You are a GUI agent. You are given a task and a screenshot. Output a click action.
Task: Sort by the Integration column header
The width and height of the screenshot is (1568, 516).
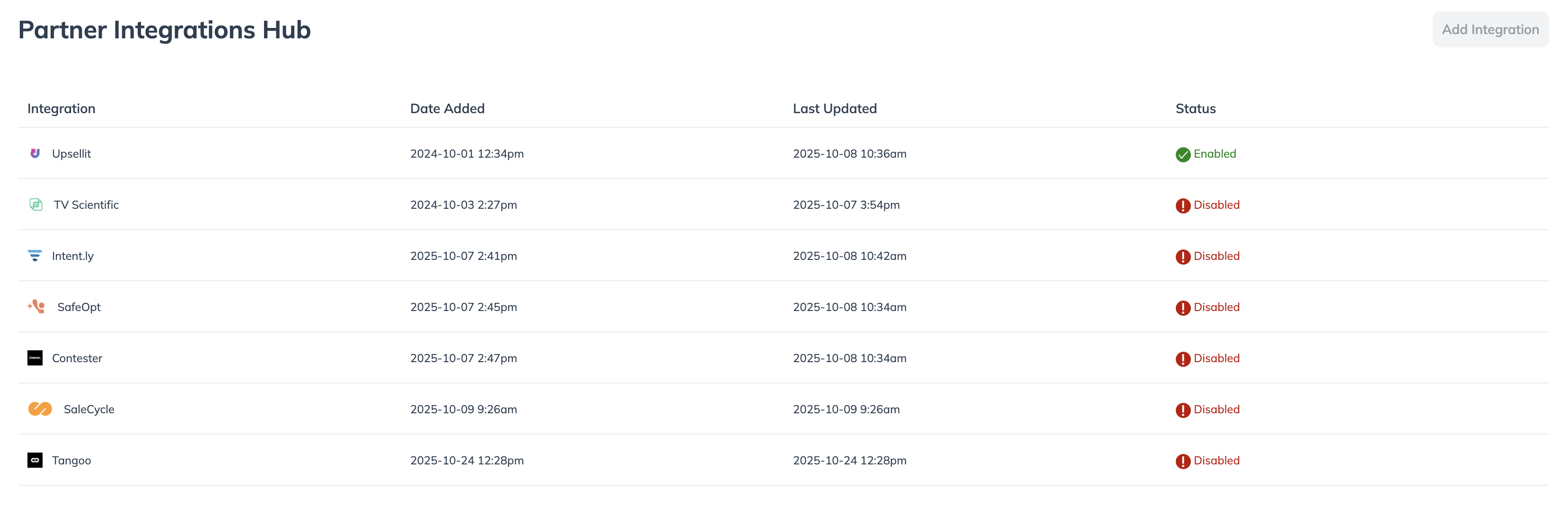tap(61, 108)
